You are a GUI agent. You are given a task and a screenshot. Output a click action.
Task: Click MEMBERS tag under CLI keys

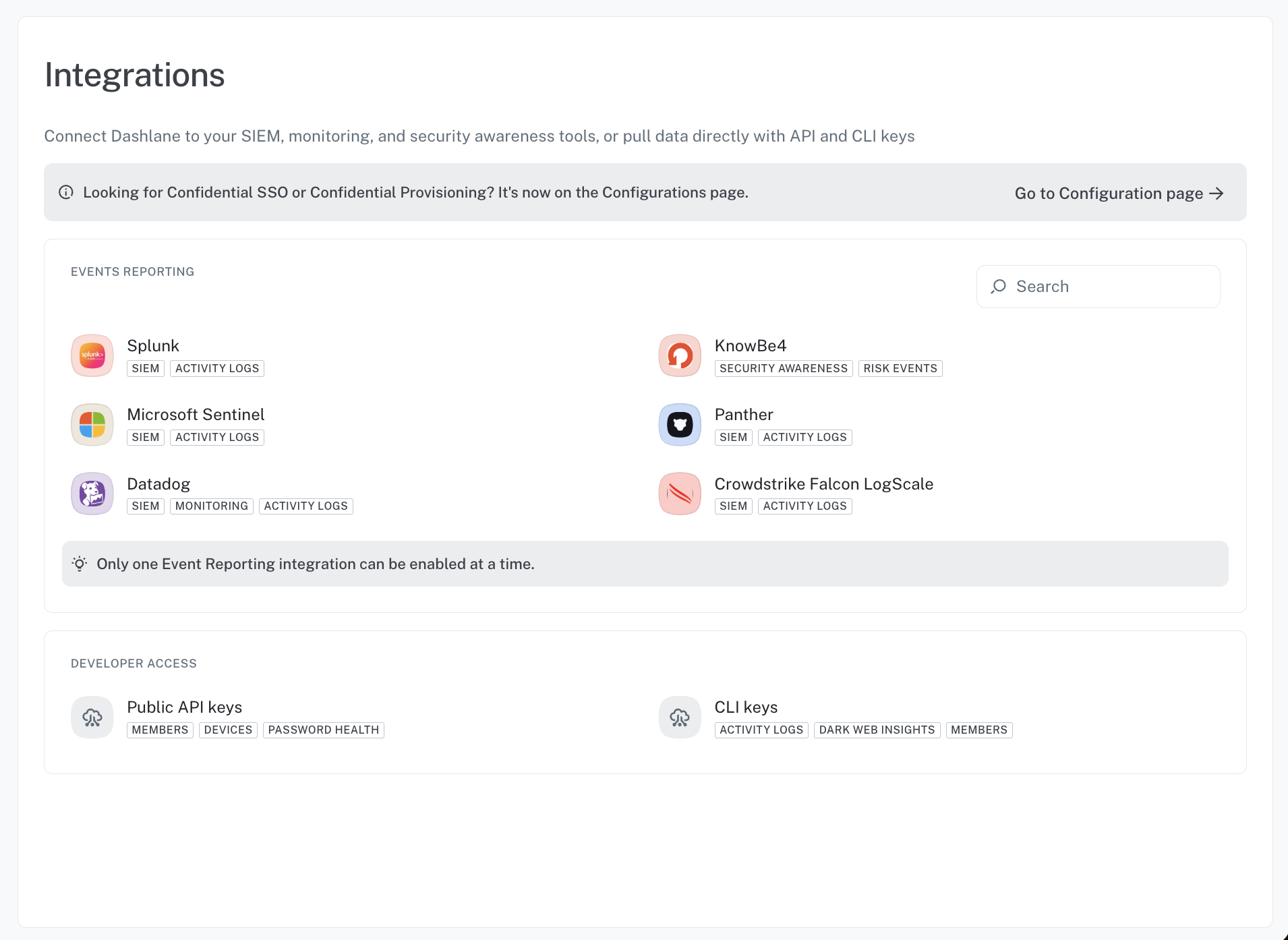[x=979, y=730]
